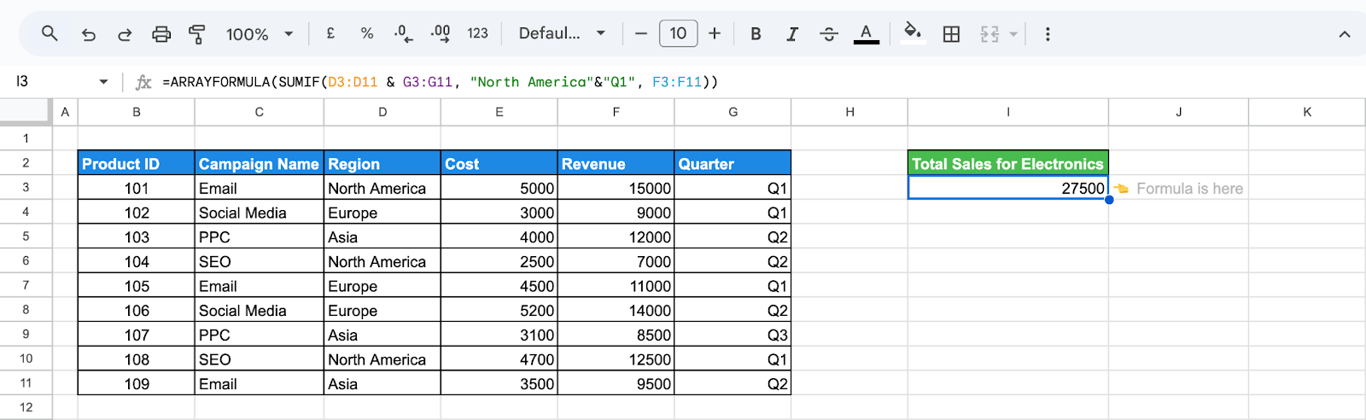Select the cost cell 4700
This screenshot has width=1366, height=420.
coord(499,359)
